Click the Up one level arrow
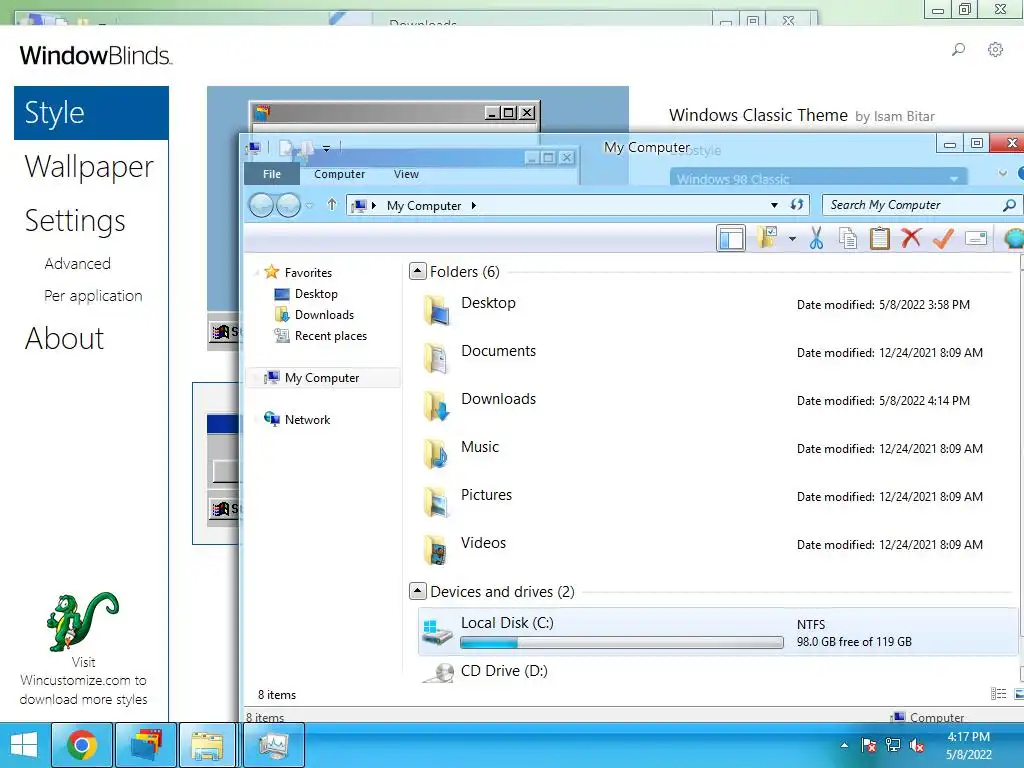The height and width of the screenshot is (768, 1024). click(x=332, y=204)
